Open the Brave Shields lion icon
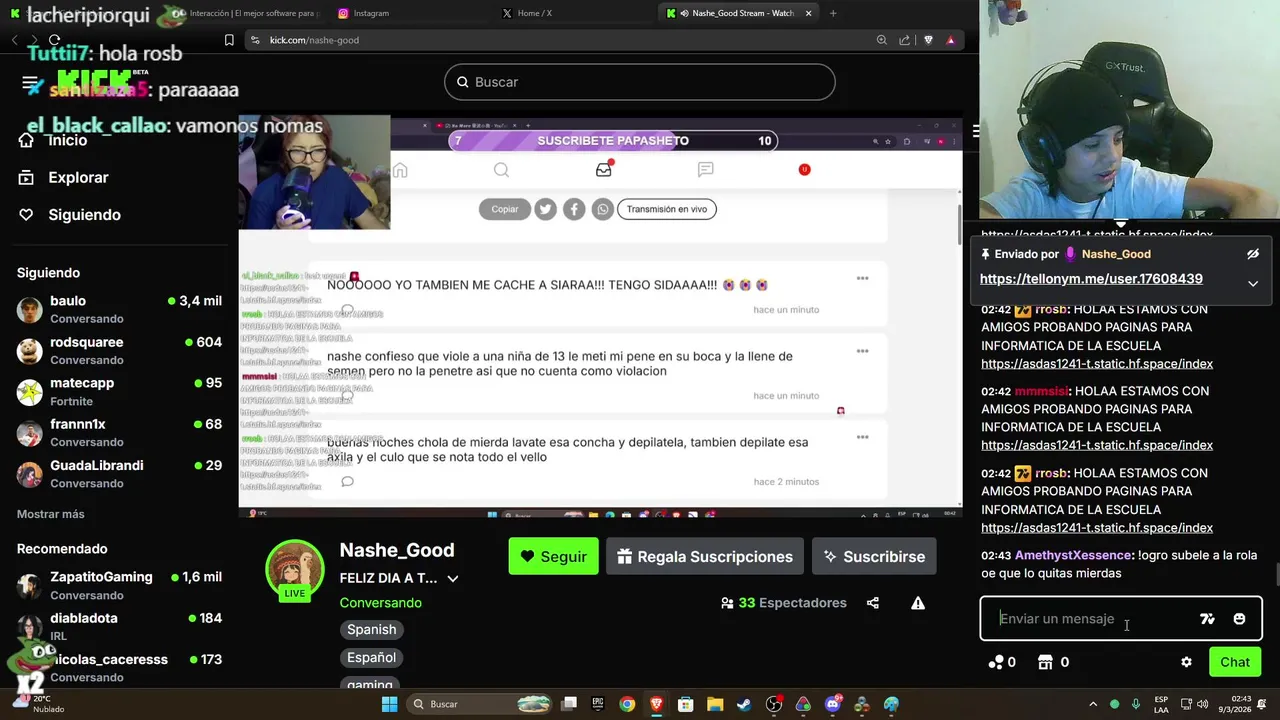 (928, 40)
